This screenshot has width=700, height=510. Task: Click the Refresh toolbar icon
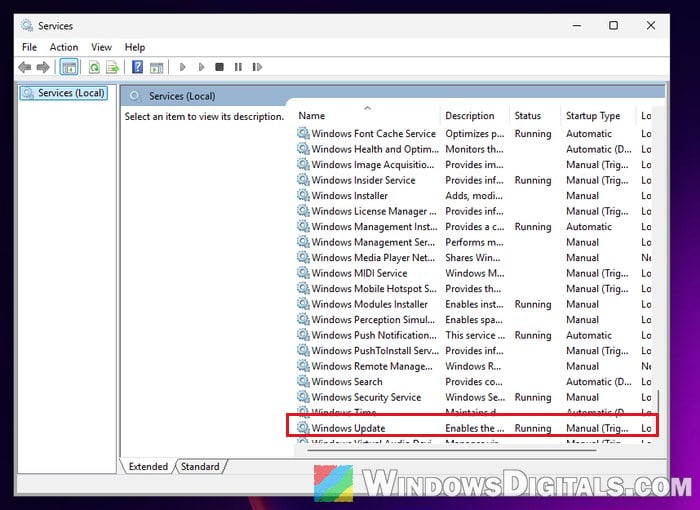pos(94,67)
